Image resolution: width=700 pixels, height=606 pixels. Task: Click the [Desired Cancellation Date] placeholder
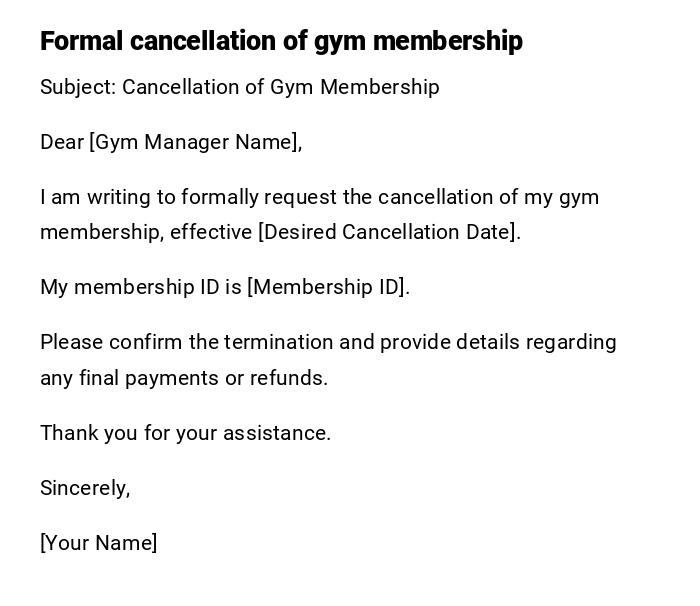click(388, 232)
